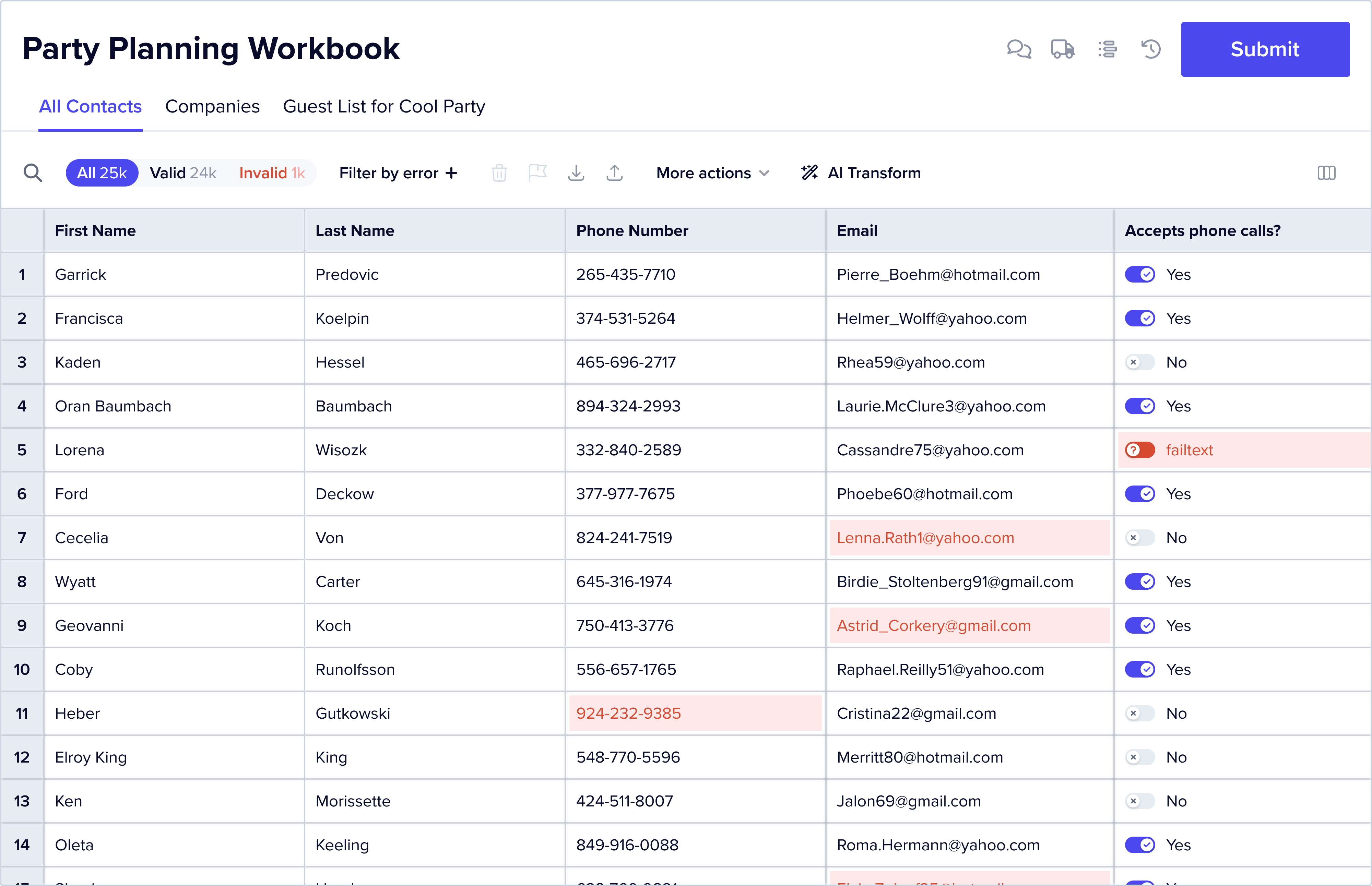Open the task list icon
Viewport: 1372px width, 886px height.
(x=1107, y=49)
